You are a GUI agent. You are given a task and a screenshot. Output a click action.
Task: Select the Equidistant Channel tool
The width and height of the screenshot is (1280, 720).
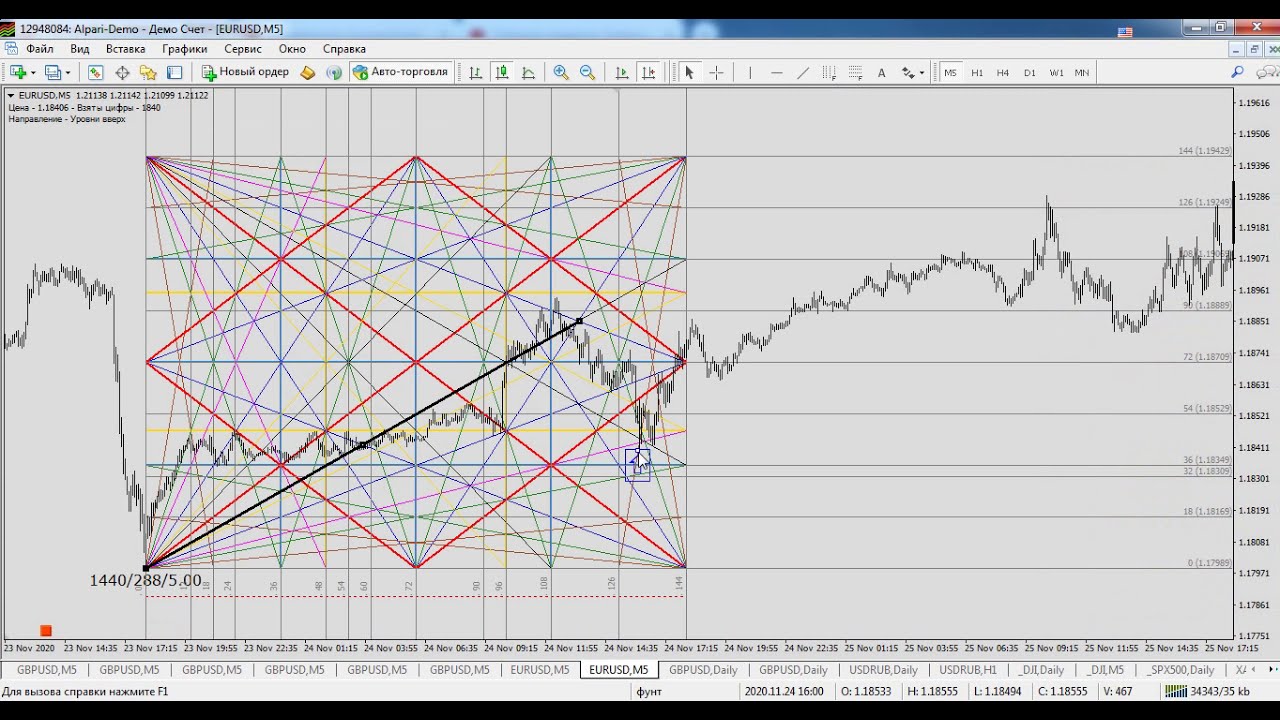[x=829, y=72]
